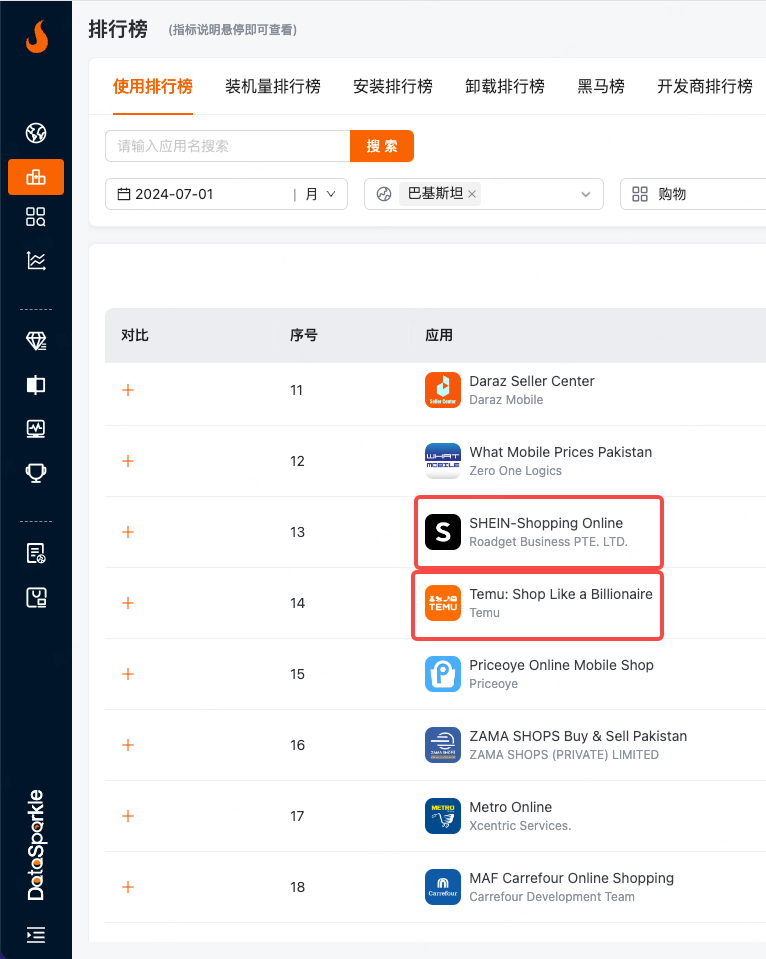
Task: Click the DataSparkle flame logo
Action: pos(37,37)
